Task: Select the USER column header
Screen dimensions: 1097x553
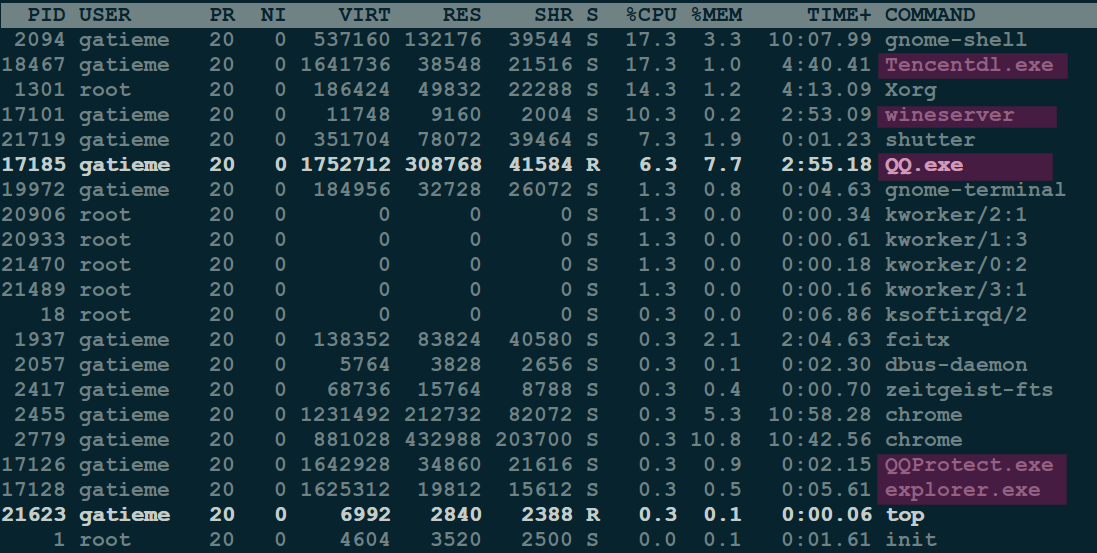Action: [x=105, y=15]
